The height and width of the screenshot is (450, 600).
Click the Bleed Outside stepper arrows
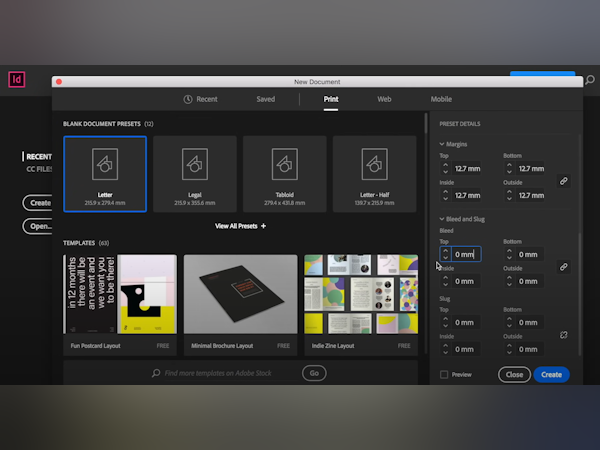(x=509, y=281)
